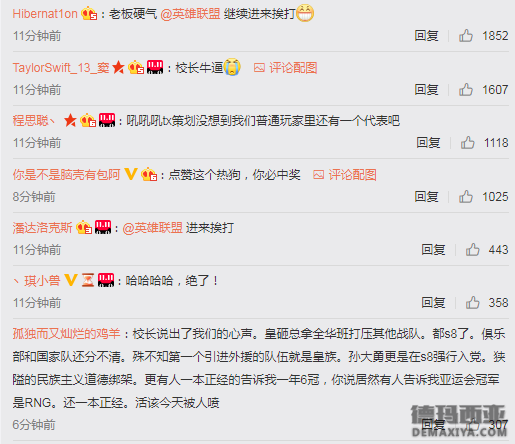Click the red star badge next to 程思聪
Viewport: 515px width, 444px height.
click(70, 120)
